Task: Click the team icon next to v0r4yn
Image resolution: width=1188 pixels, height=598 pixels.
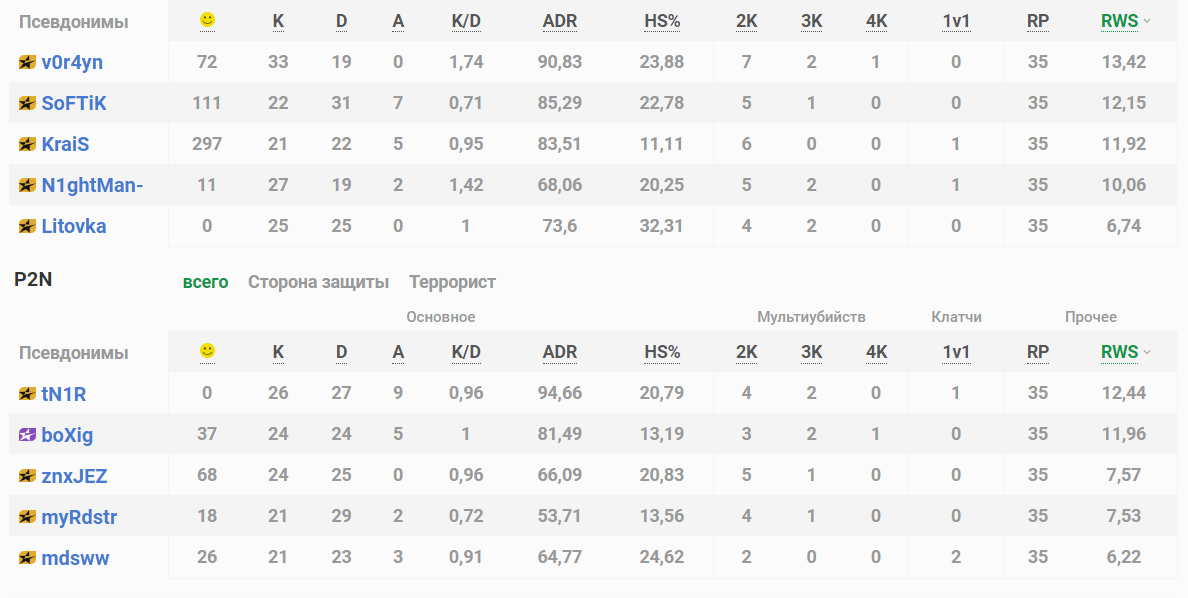Action: (27, 62)
